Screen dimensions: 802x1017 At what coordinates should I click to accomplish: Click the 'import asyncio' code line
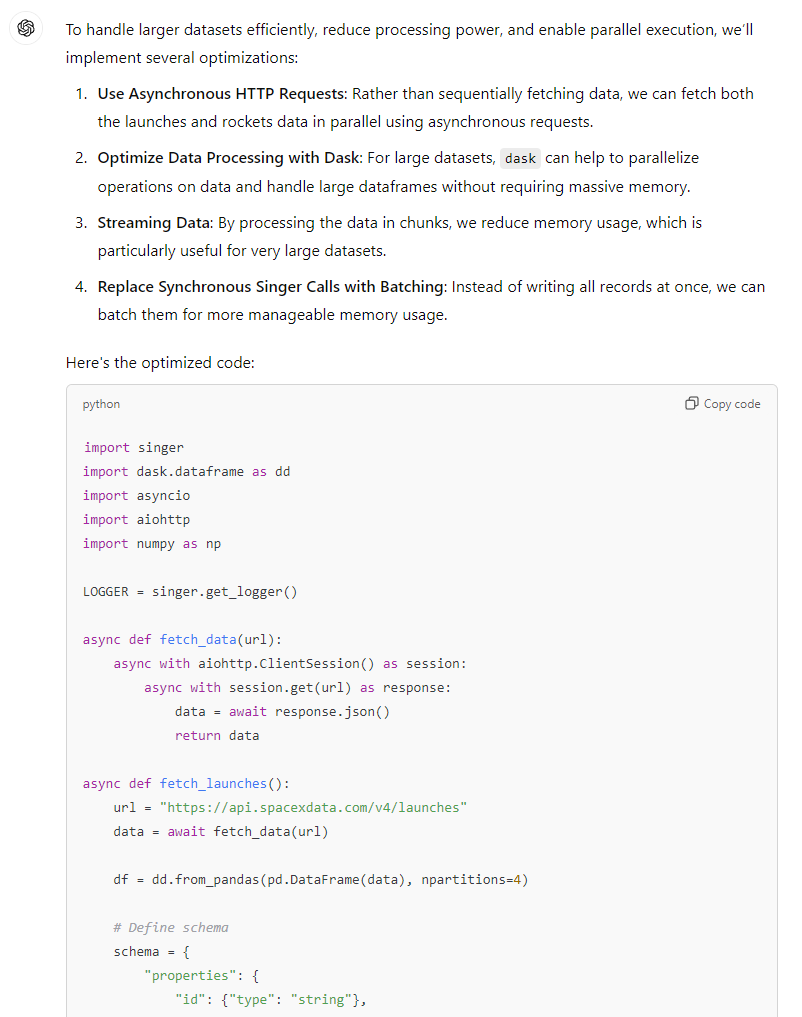pyautogui.click(x=137, y=496)
